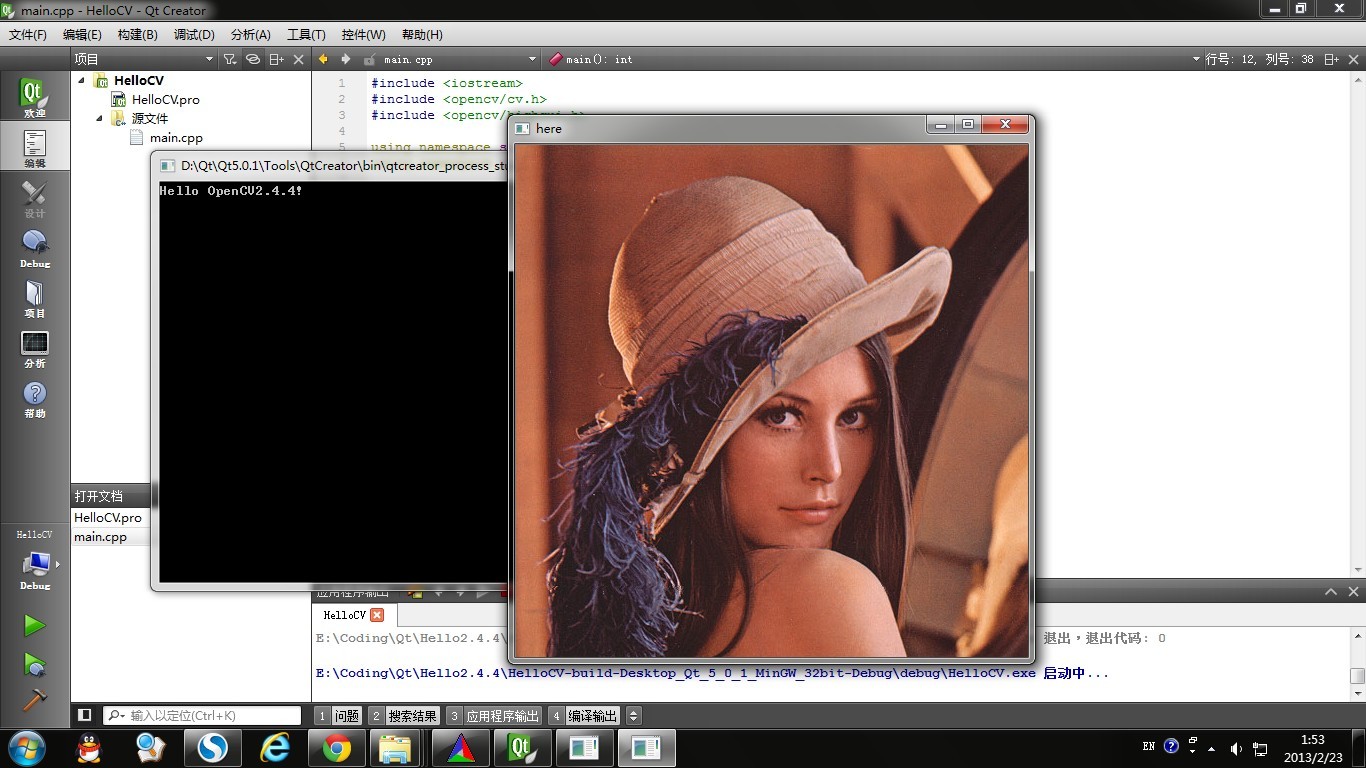The width and height of the screenshot is (1366, 768).
Task: Run the project with green arrow
Action: (34, 625)
